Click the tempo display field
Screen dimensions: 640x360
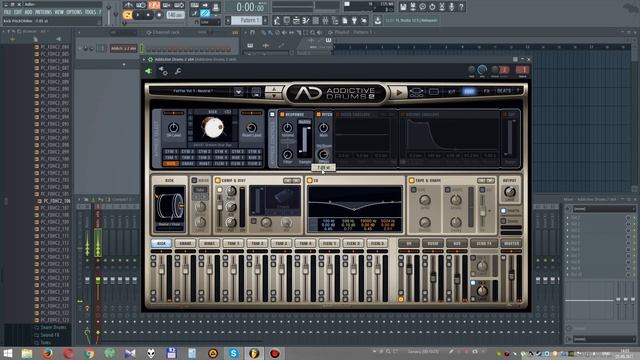[175, 15]
